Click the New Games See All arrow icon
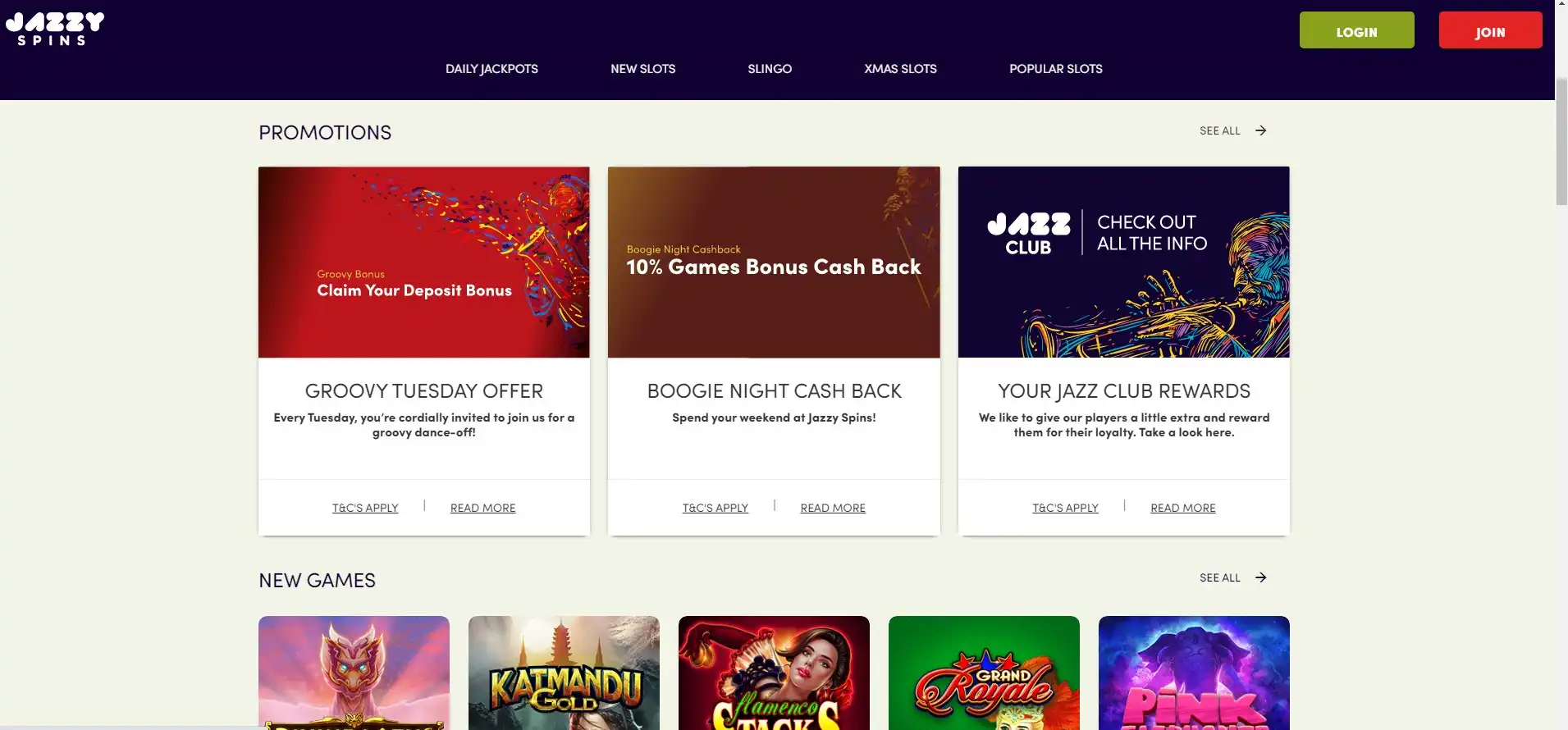This screenshot has width=1568, height=730. click(1260, 577)
